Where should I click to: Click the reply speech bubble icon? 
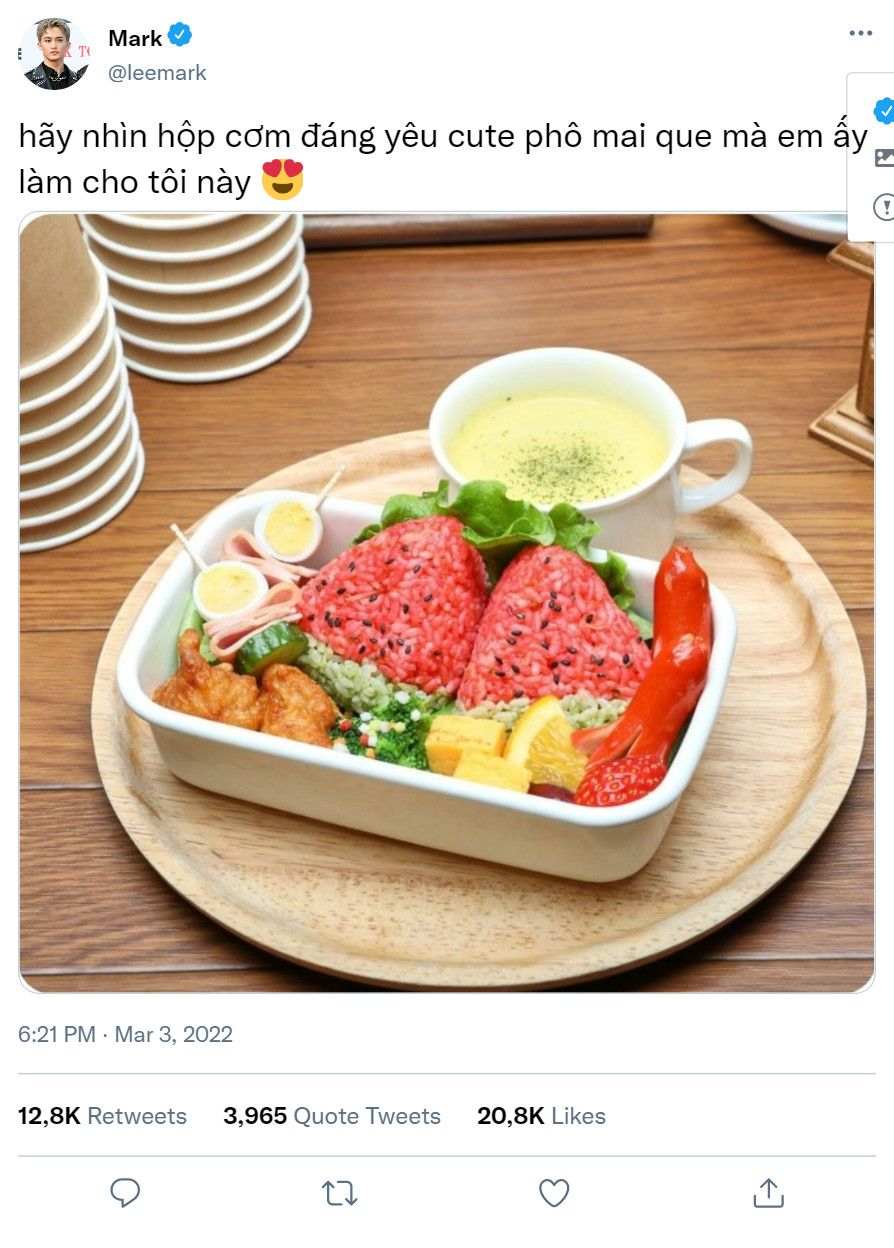pos(125,1192)
